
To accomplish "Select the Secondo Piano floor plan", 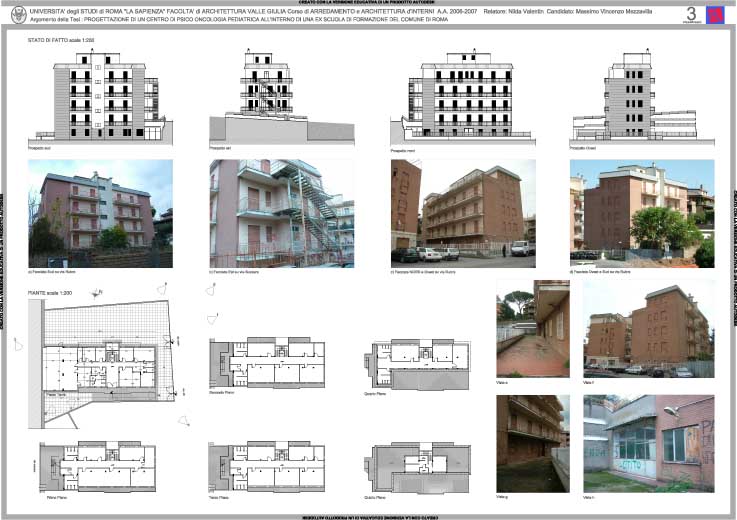I will click(x=267, y=362).
